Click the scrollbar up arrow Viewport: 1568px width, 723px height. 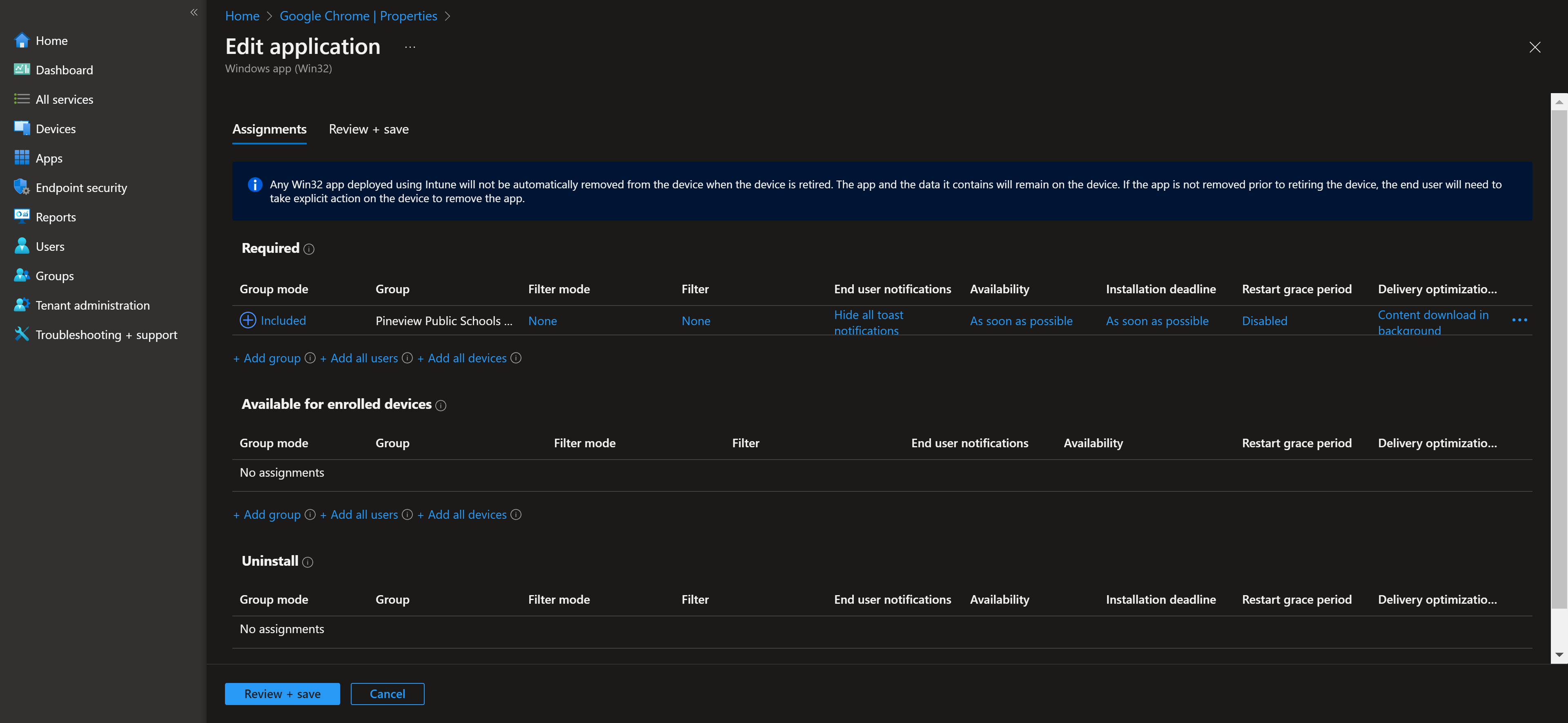click(x=1559, y=102)
